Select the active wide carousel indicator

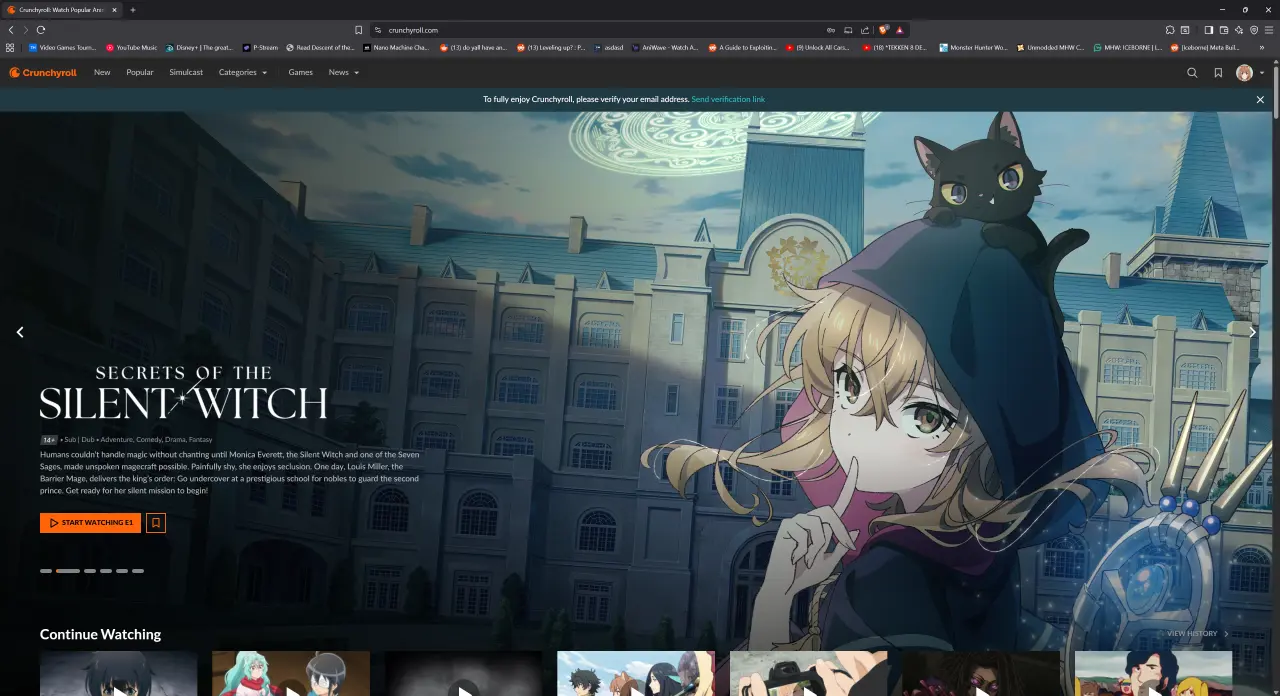point(68,570)
